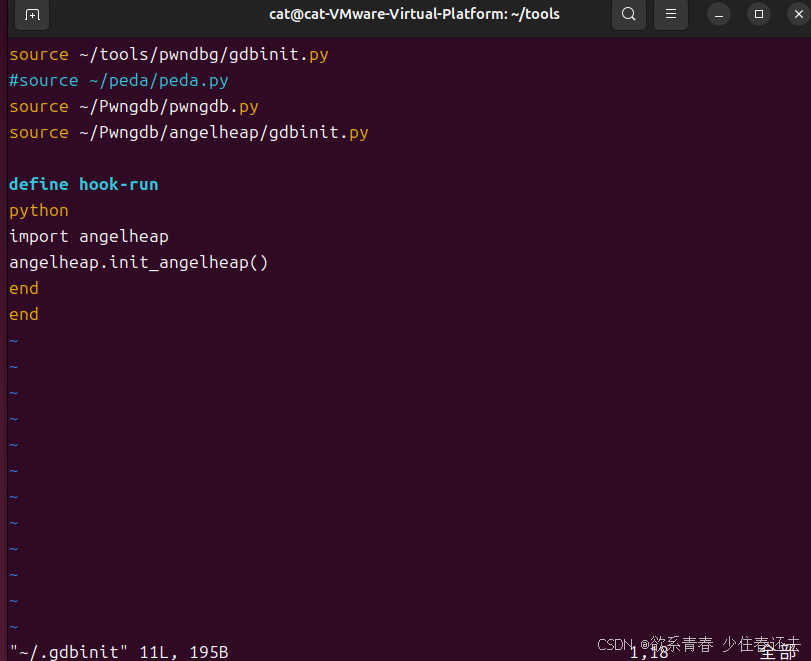Click the close window icon
This screenshot has width=811, height=661.
point(797,14)
